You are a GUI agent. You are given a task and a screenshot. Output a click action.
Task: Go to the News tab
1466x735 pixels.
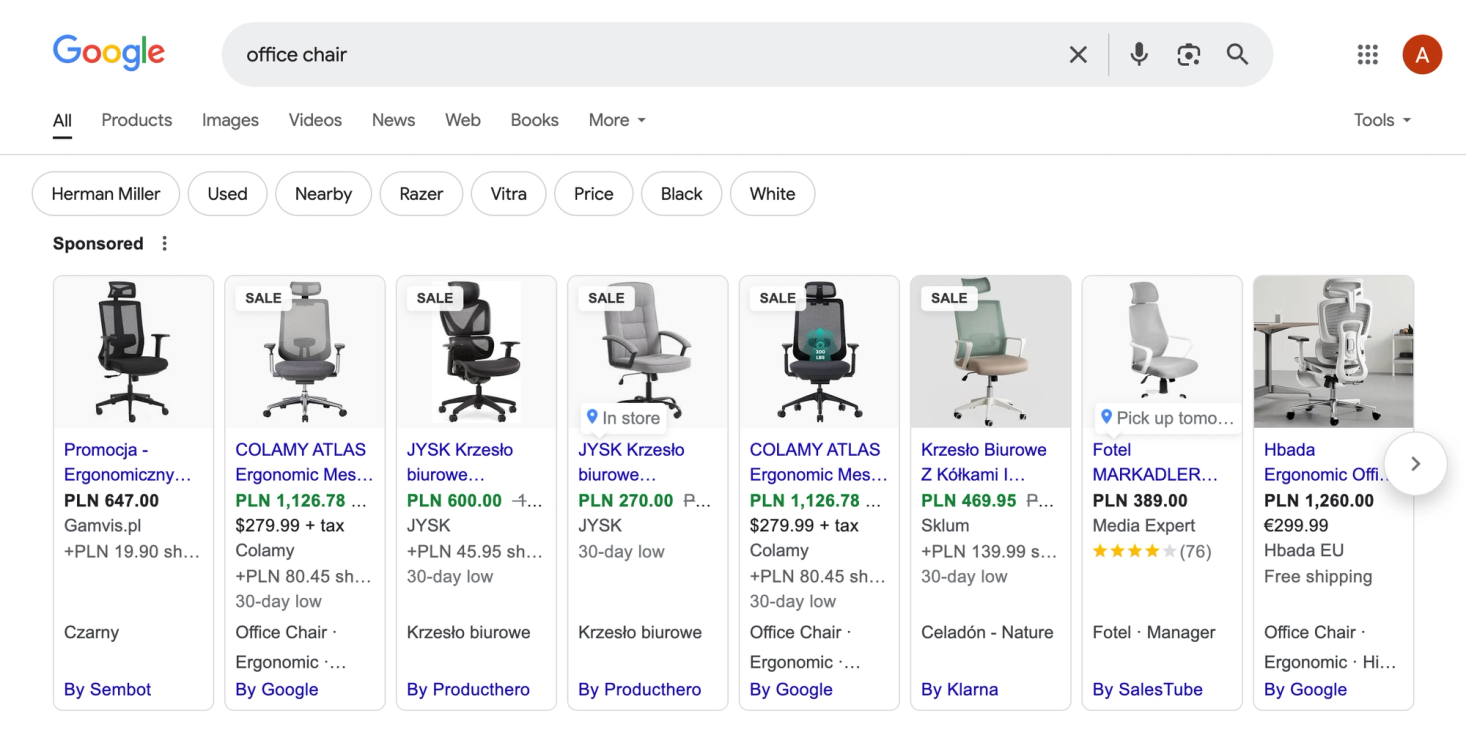pyautogui.click(x=393, y=120)
